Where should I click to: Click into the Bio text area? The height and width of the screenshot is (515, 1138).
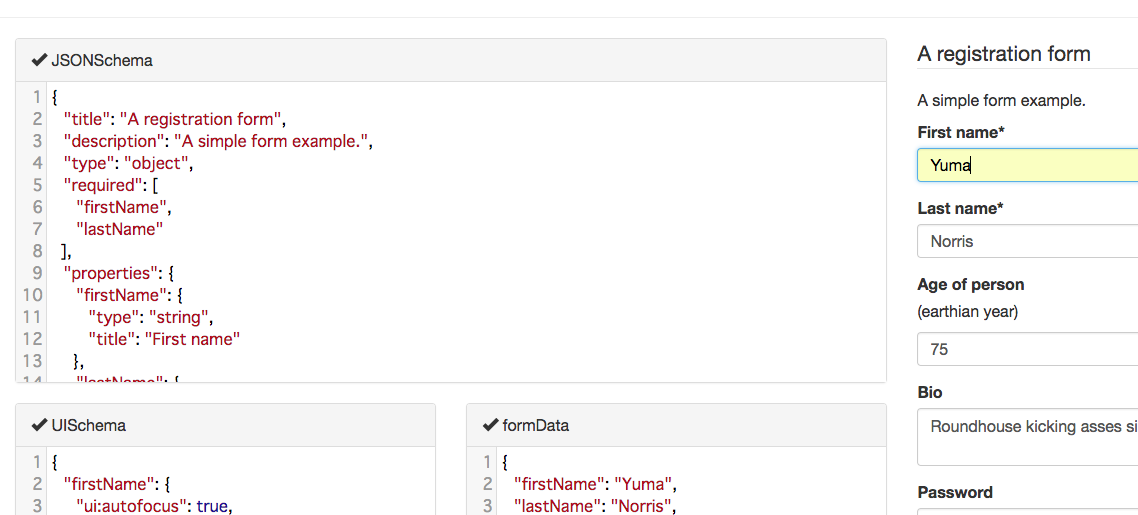[x=1028, y=437]
